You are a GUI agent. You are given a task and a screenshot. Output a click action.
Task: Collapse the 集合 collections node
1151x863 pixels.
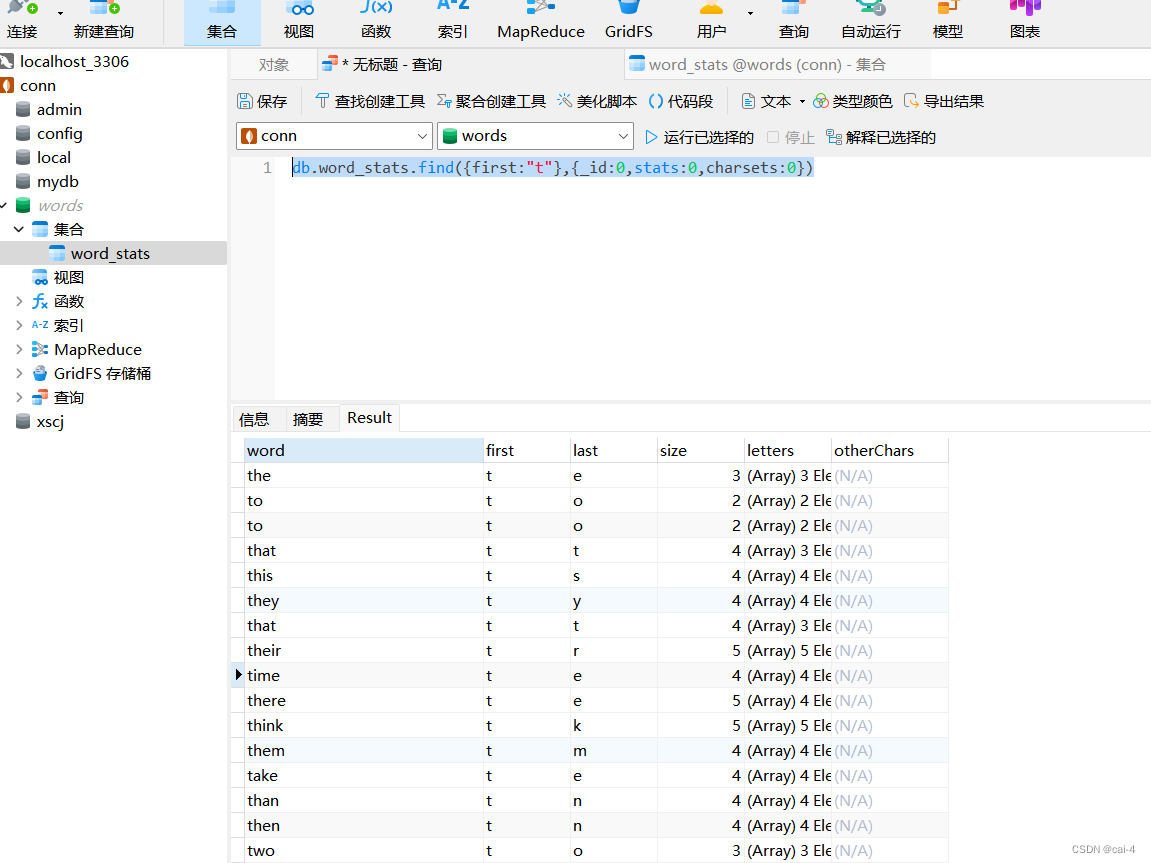pyautogui.click(x=19, y=230)
